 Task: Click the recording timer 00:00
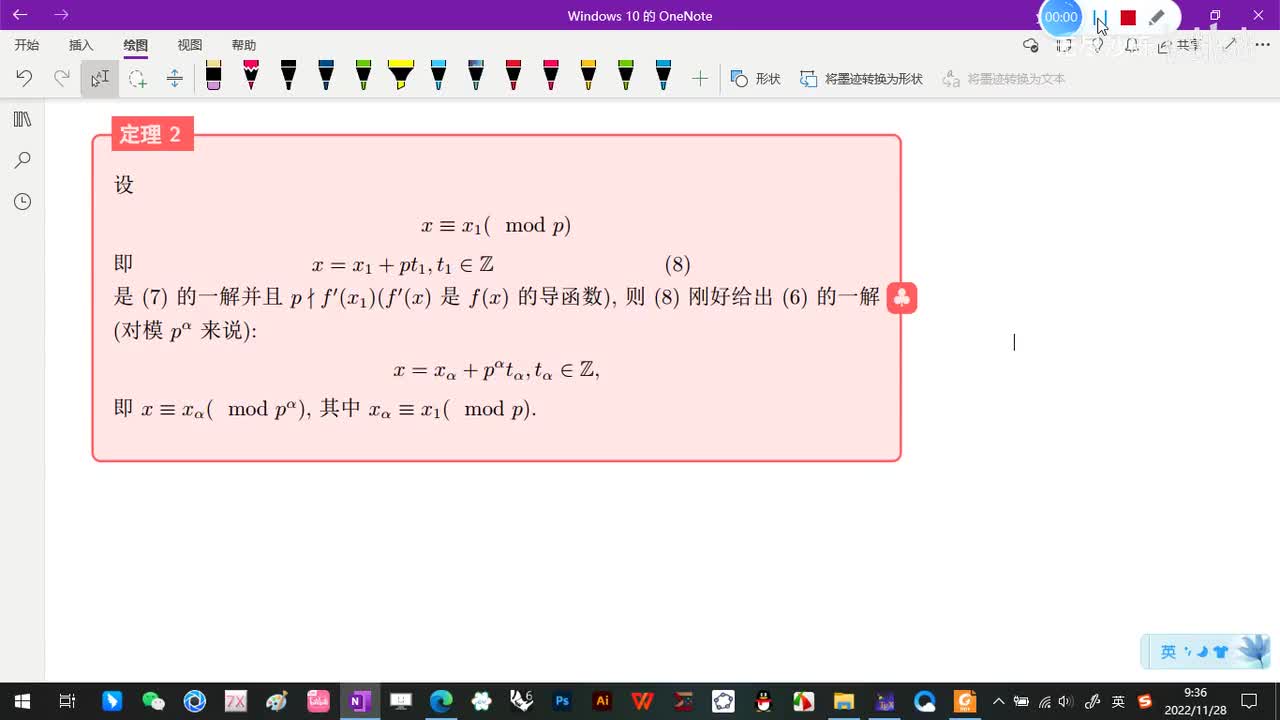pyautogui.click(x=1061, y=17)
